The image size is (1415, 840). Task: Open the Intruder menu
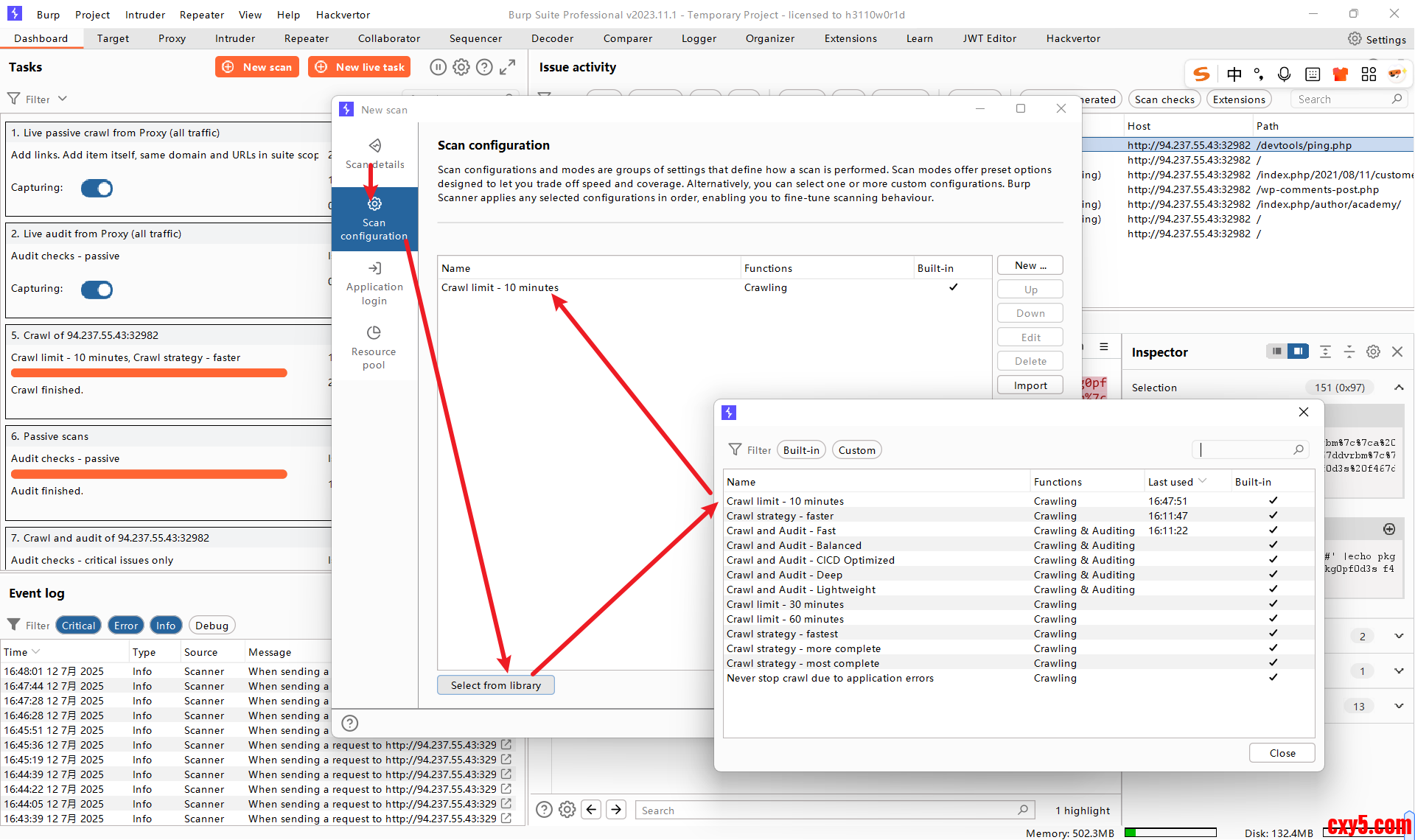click(144, 15)
